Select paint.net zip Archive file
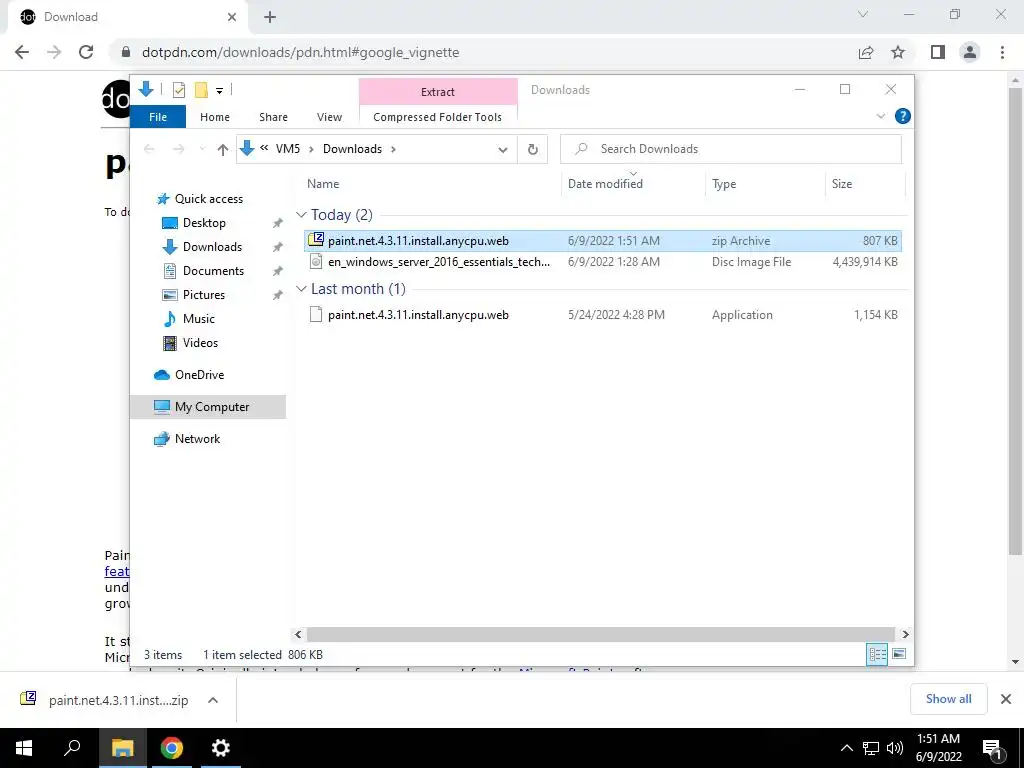 click(x=603, y=241)
